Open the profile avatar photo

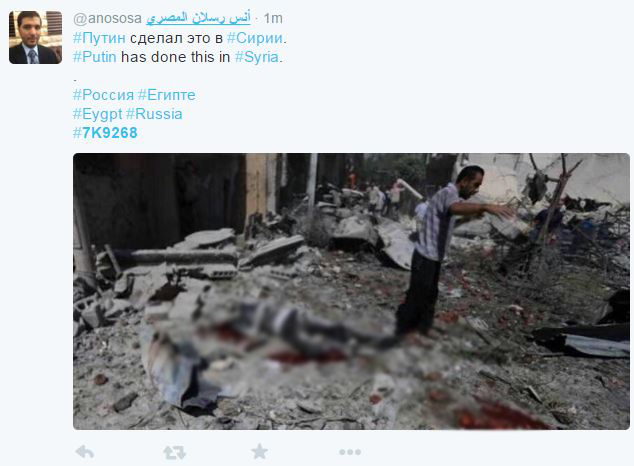tap(36, 38)
